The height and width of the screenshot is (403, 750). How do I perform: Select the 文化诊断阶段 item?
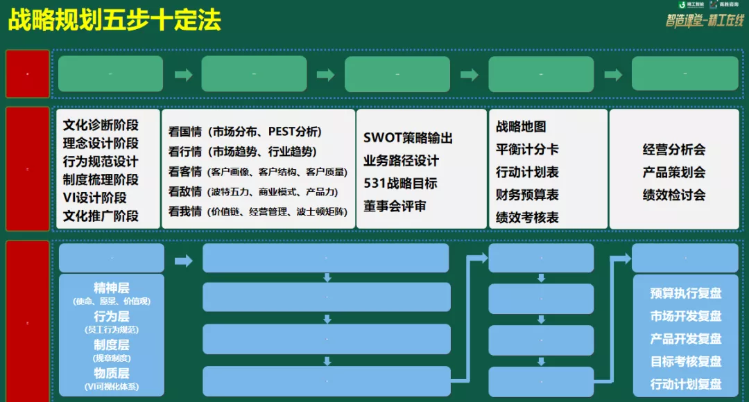click(101, 126)
